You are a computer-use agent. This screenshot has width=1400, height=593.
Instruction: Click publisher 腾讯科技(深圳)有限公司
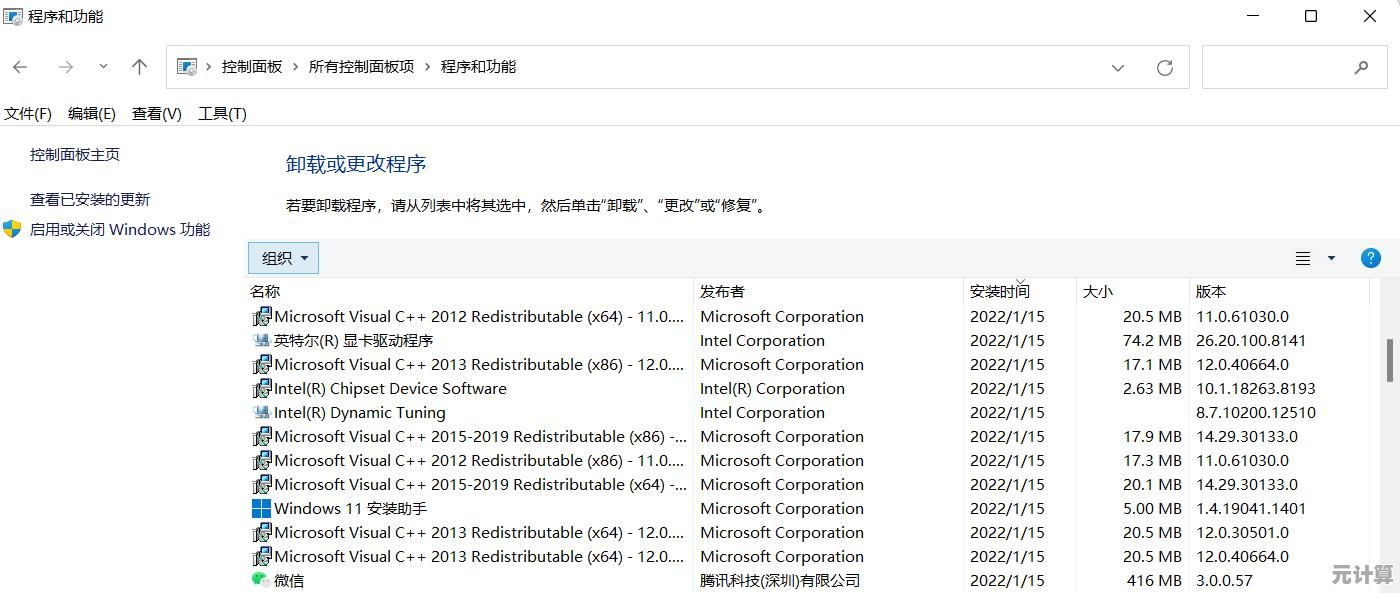(x=780, y=581)
